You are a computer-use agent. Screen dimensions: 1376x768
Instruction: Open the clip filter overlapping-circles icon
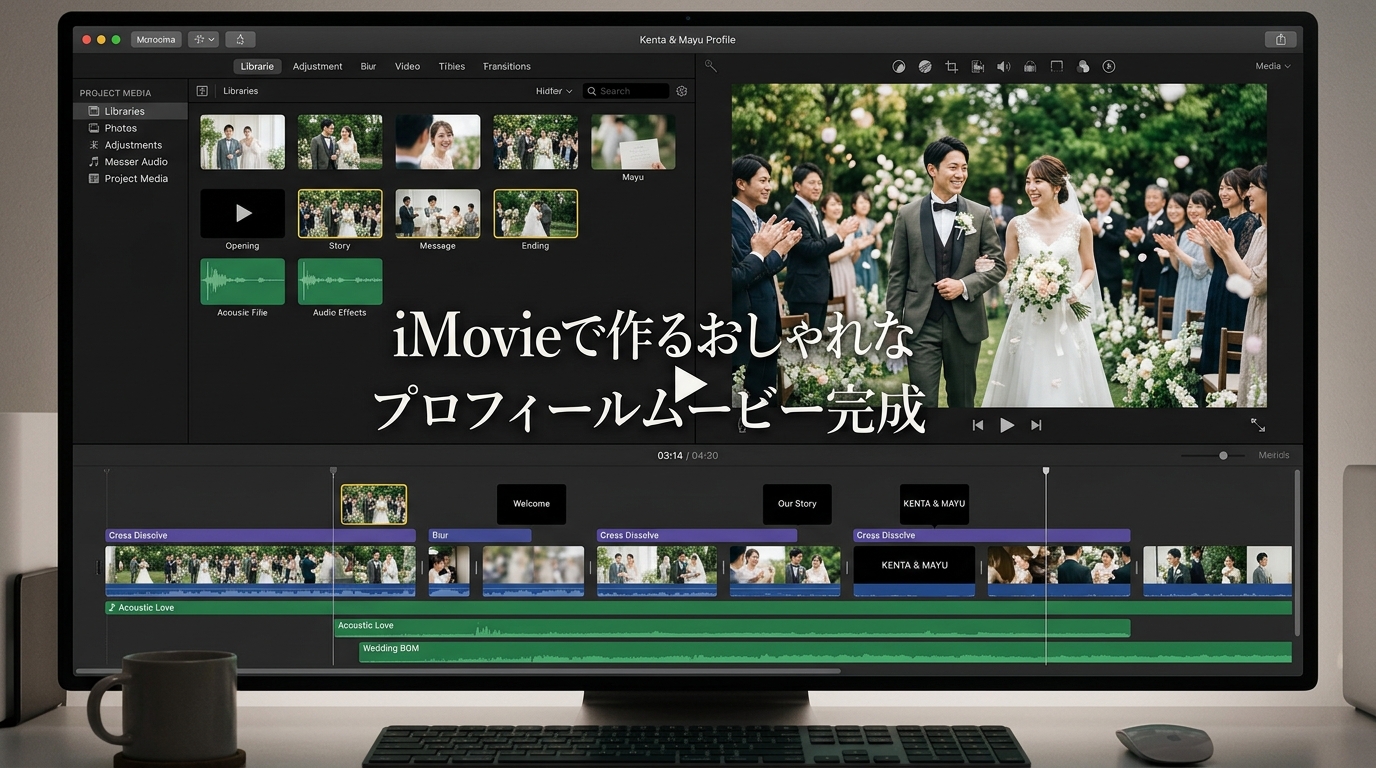pos(1083,67)
